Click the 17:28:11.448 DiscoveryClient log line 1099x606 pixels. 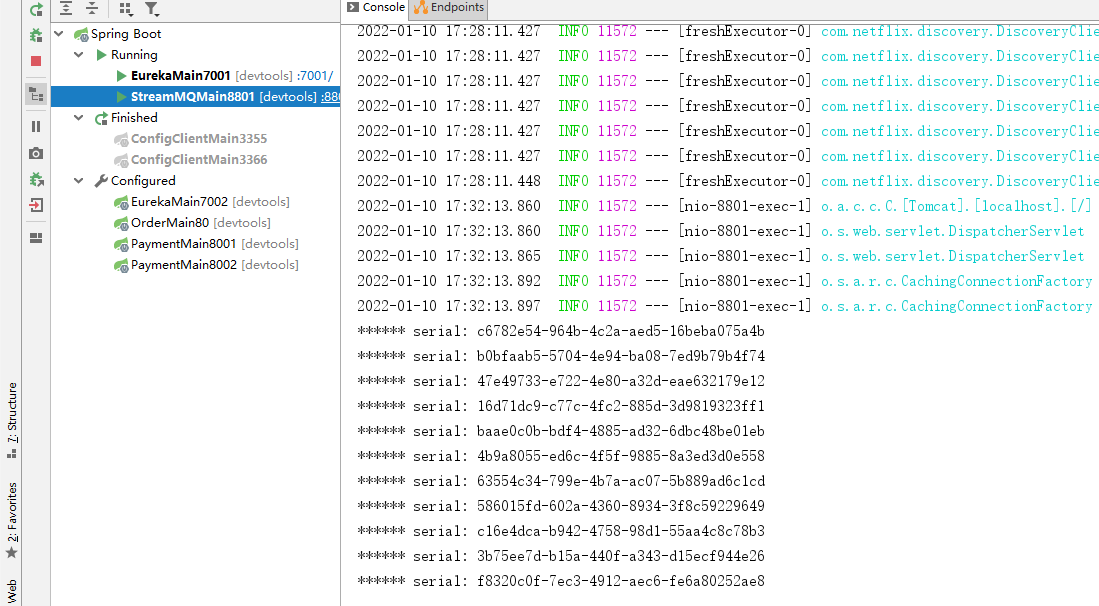(728, 181)
